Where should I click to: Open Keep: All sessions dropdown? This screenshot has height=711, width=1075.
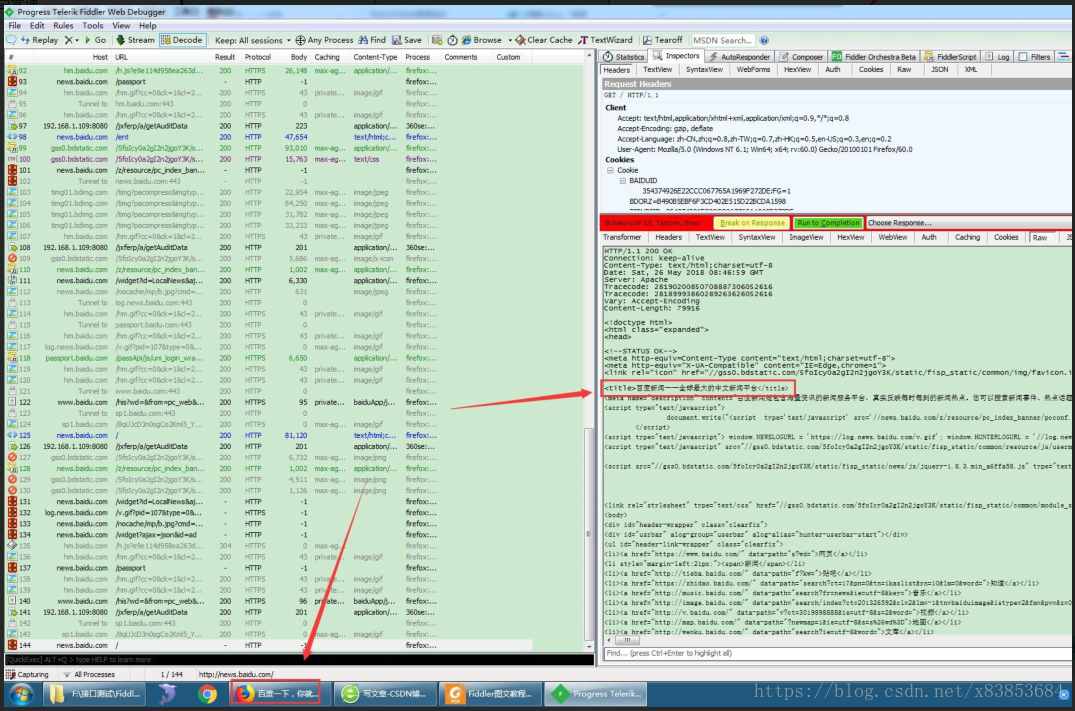click(252, 40)
